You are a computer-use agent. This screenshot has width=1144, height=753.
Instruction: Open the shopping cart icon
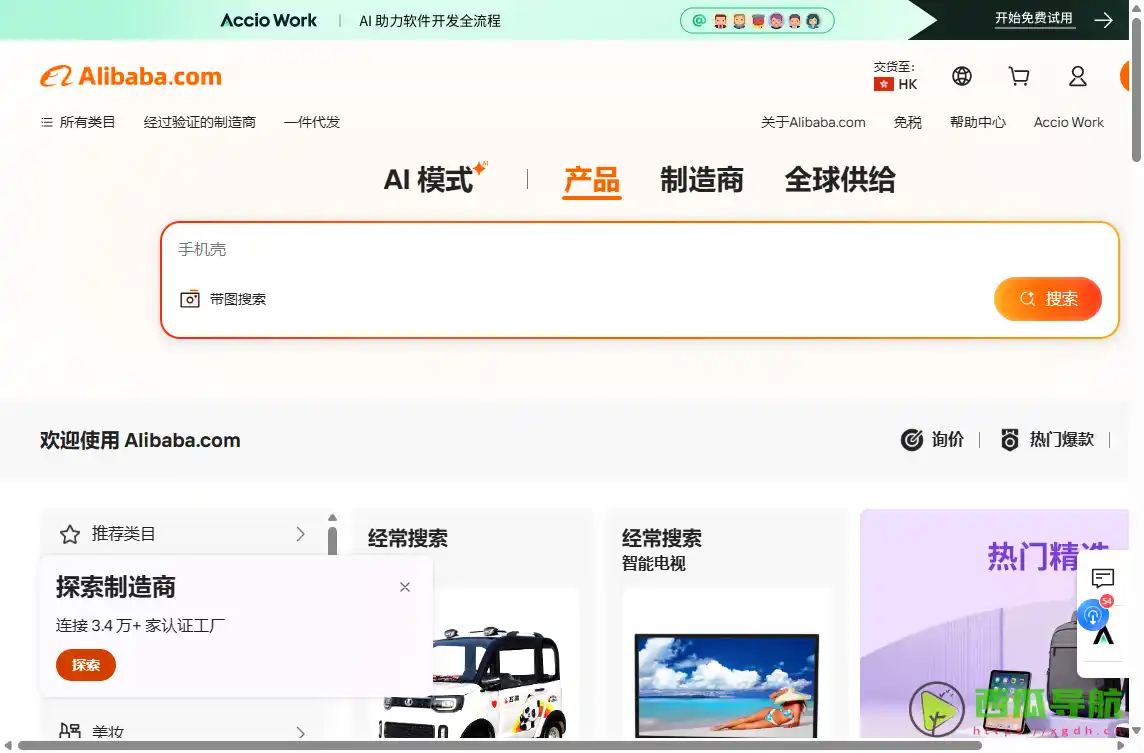click(x=1019, y=76)
